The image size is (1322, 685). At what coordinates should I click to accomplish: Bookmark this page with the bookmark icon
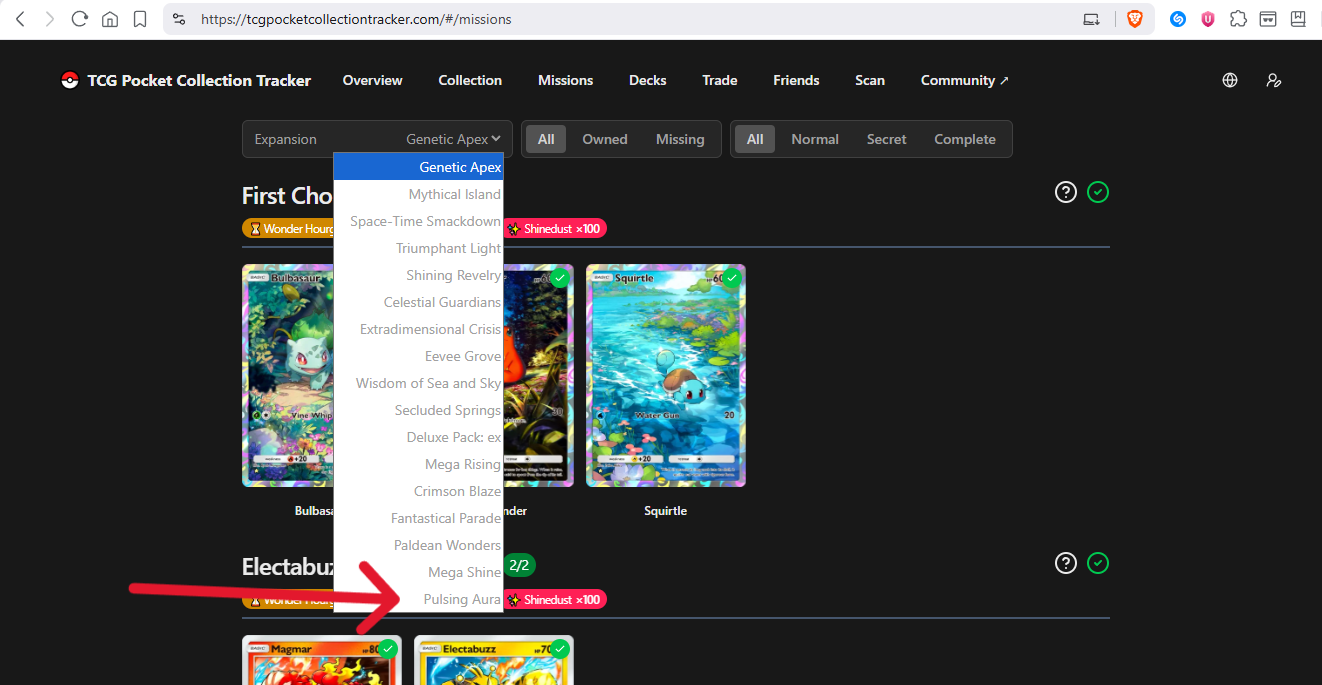click(x=140, y=19)
